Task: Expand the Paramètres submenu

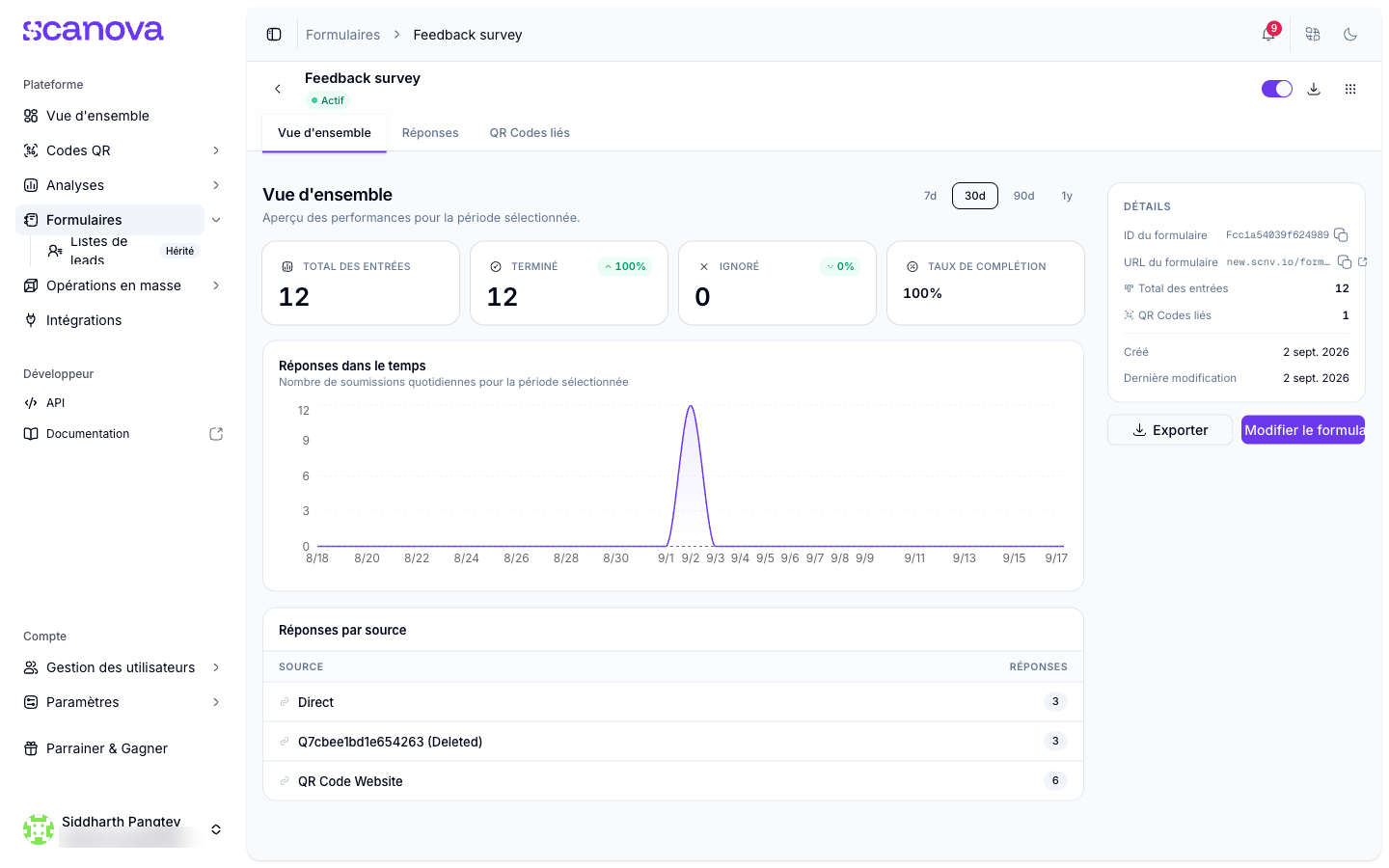Action: (216, 702)
